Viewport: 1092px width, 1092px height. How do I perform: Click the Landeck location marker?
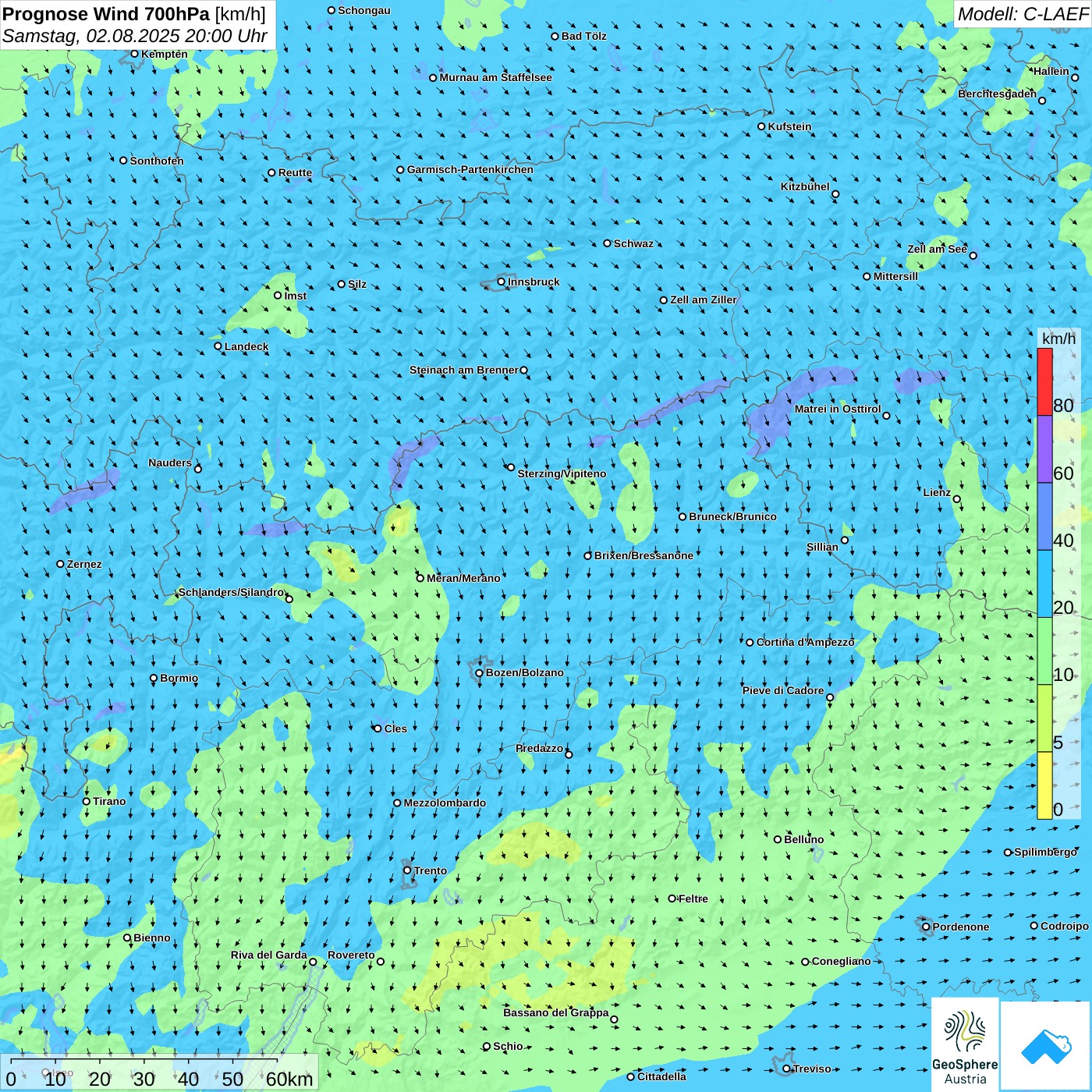[218, 346]
